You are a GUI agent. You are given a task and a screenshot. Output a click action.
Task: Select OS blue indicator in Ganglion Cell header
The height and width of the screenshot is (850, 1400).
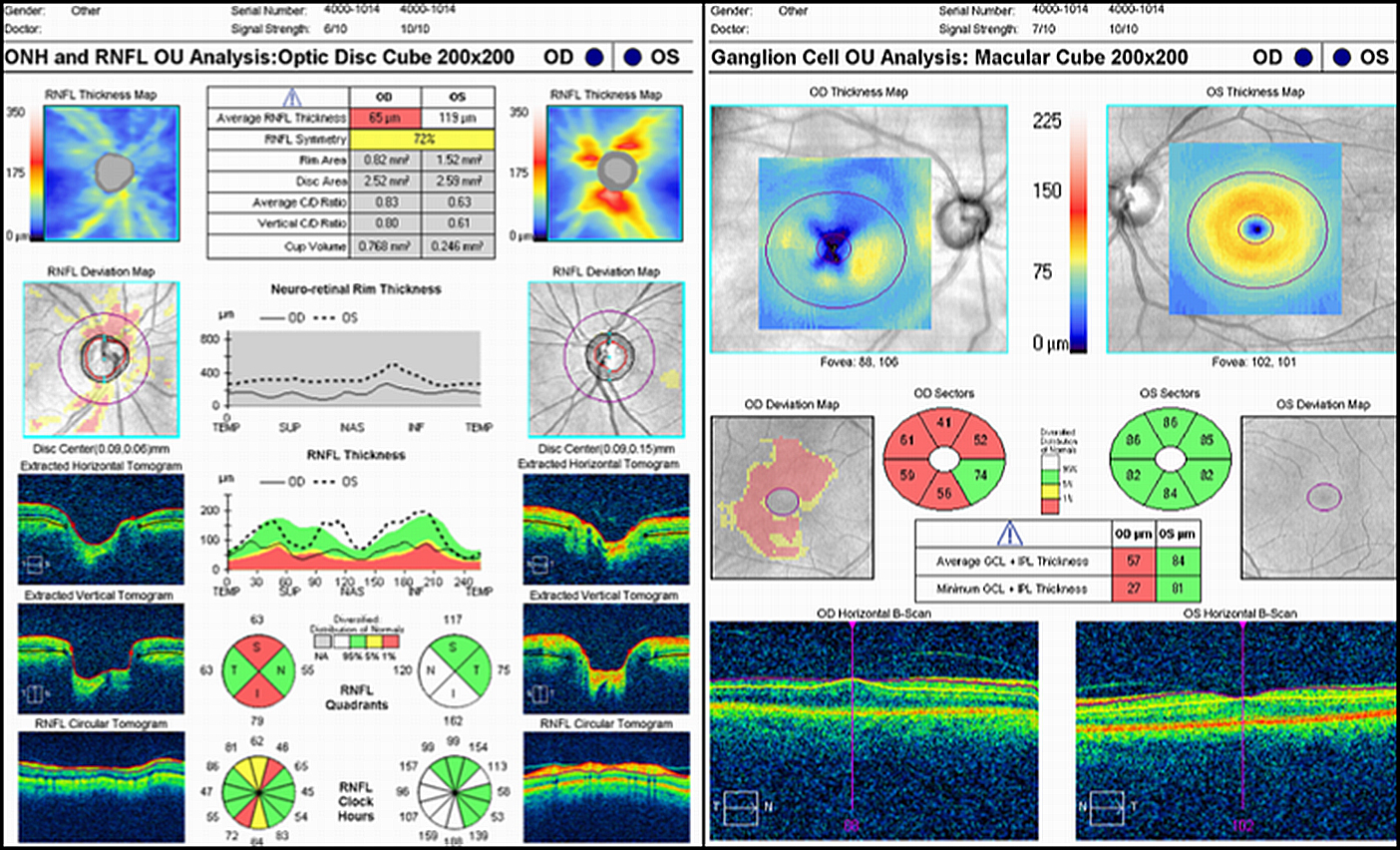coord(1341,58)
